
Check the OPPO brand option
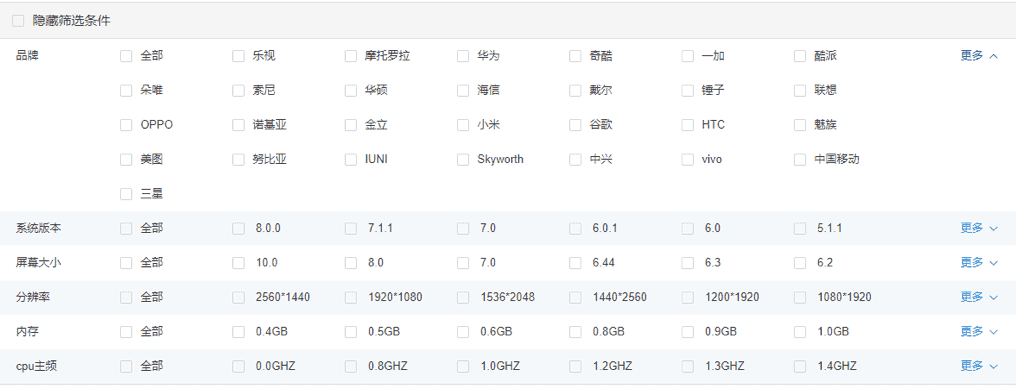coord(126,124)
